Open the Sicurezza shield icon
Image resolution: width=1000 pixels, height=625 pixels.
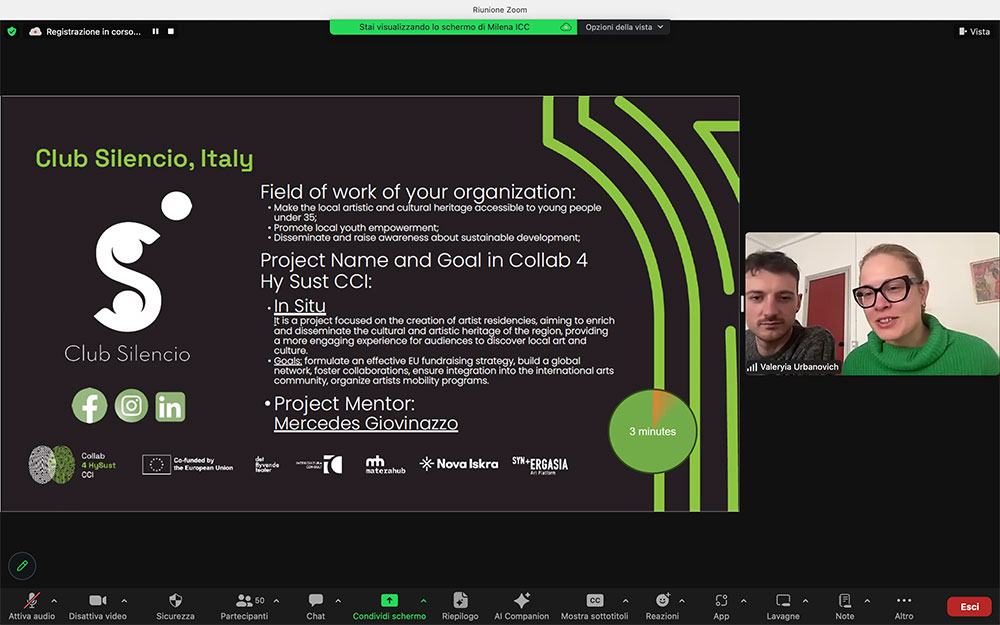[x=176, y=601]
